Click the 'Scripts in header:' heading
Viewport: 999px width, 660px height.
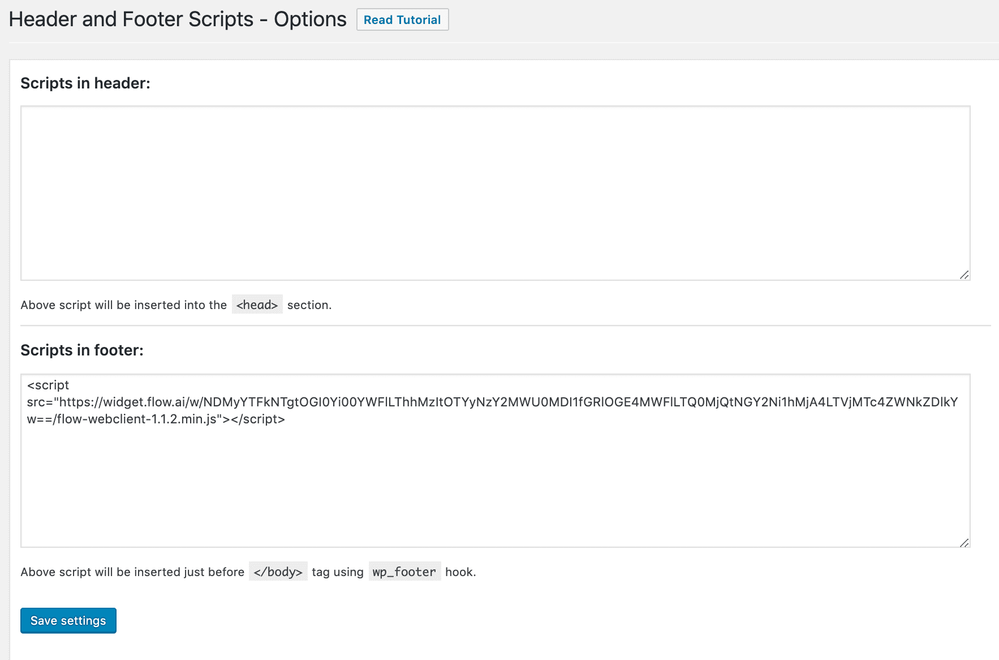[85, 83]
